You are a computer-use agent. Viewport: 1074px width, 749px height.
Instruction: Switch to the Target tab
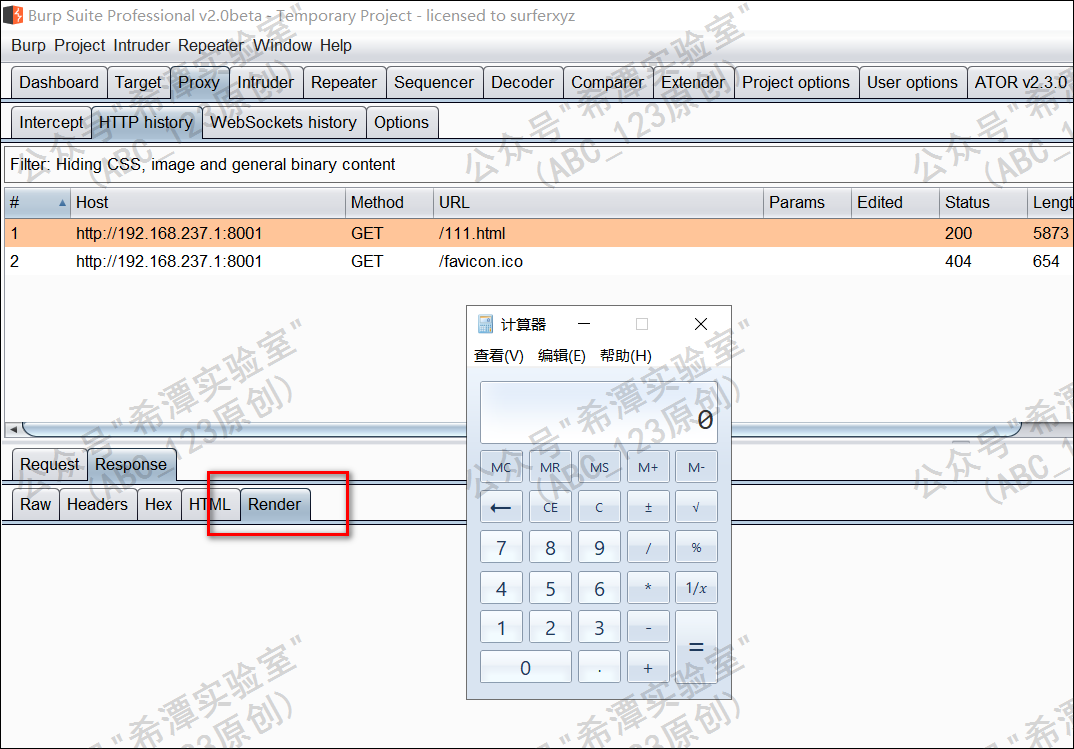pos(138,83)
